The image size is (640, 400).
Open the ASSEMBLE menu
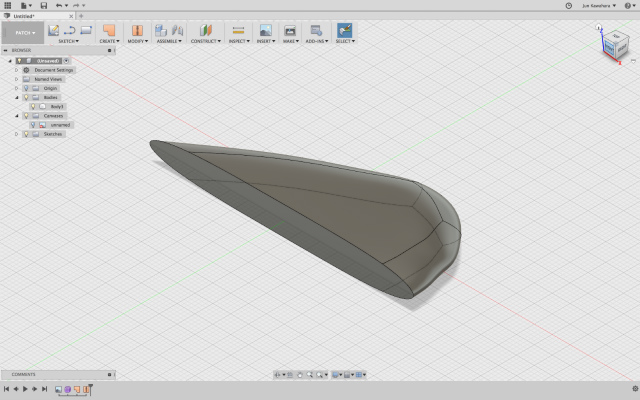(x=169, y=41)
